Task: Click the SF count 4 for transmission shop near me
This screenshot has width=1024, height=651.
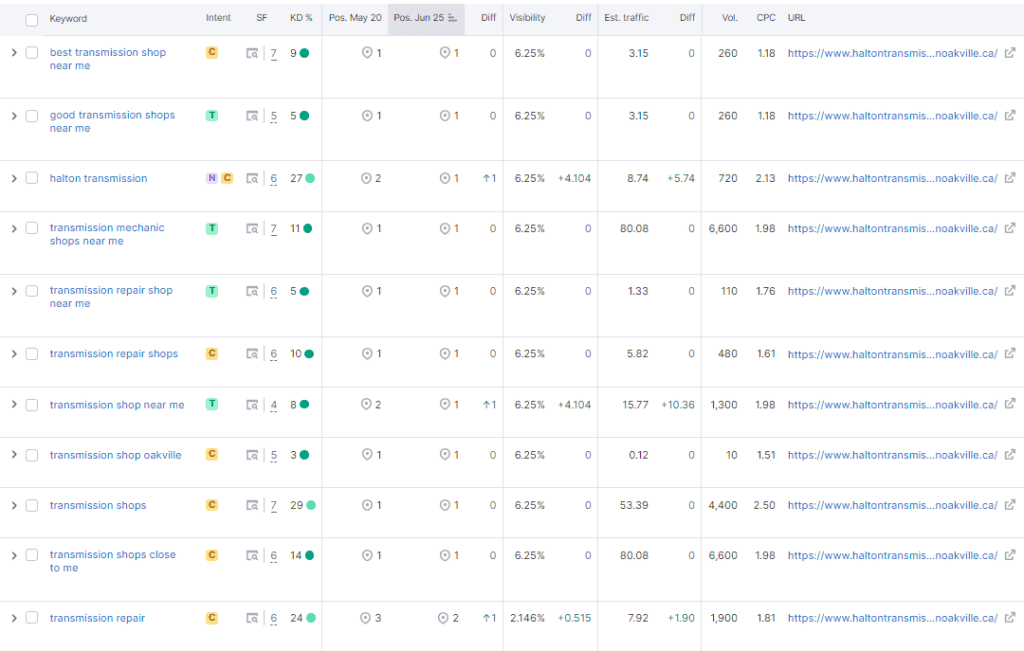Action: tap(274, 405)
